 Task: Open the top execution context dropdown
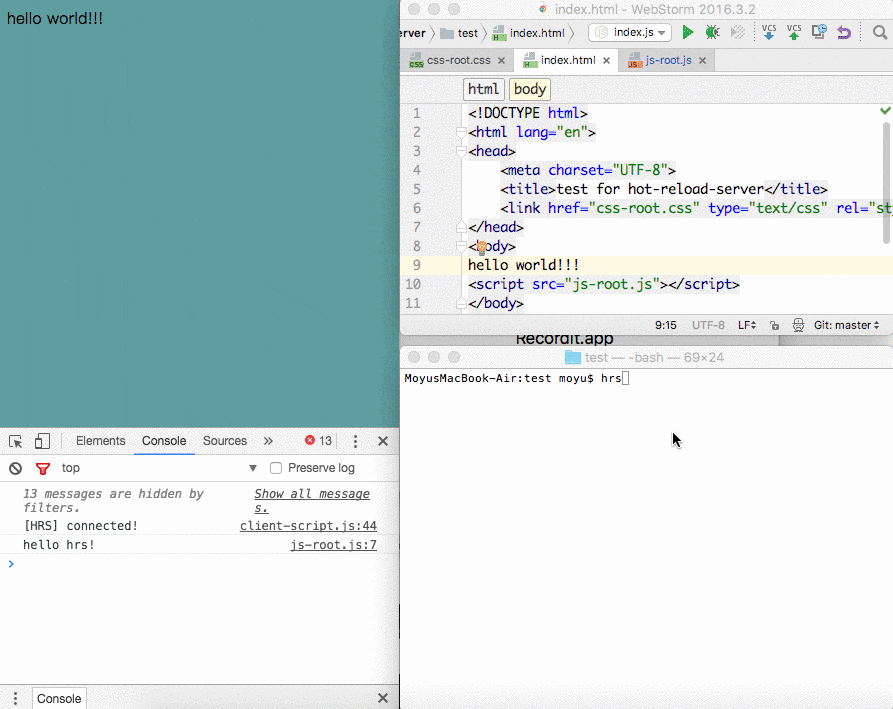pyautogui.click(x=159, y=468)
